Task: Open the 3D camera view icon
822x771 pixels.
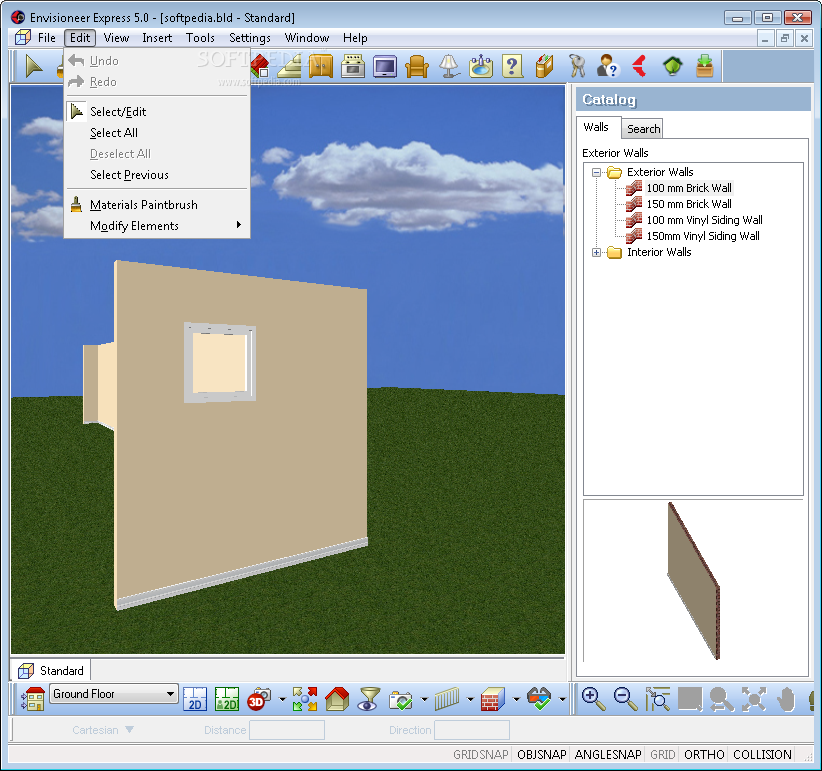Action: click(259, 699)
